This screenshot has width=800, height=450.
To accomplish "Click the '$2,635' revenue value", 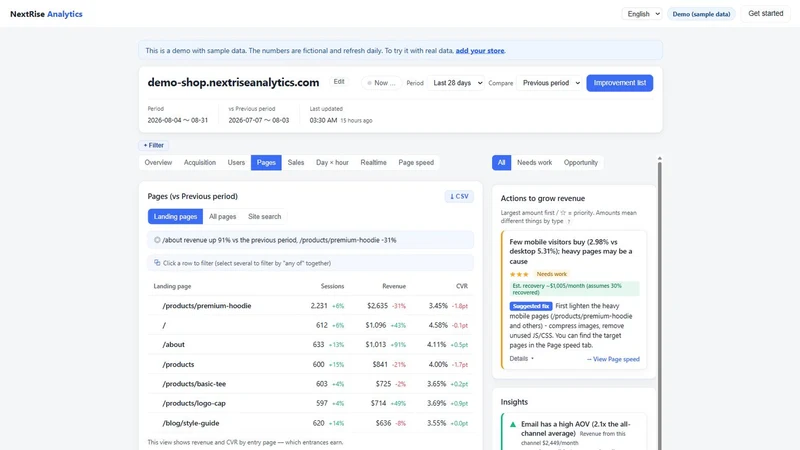I will [378, 306].
